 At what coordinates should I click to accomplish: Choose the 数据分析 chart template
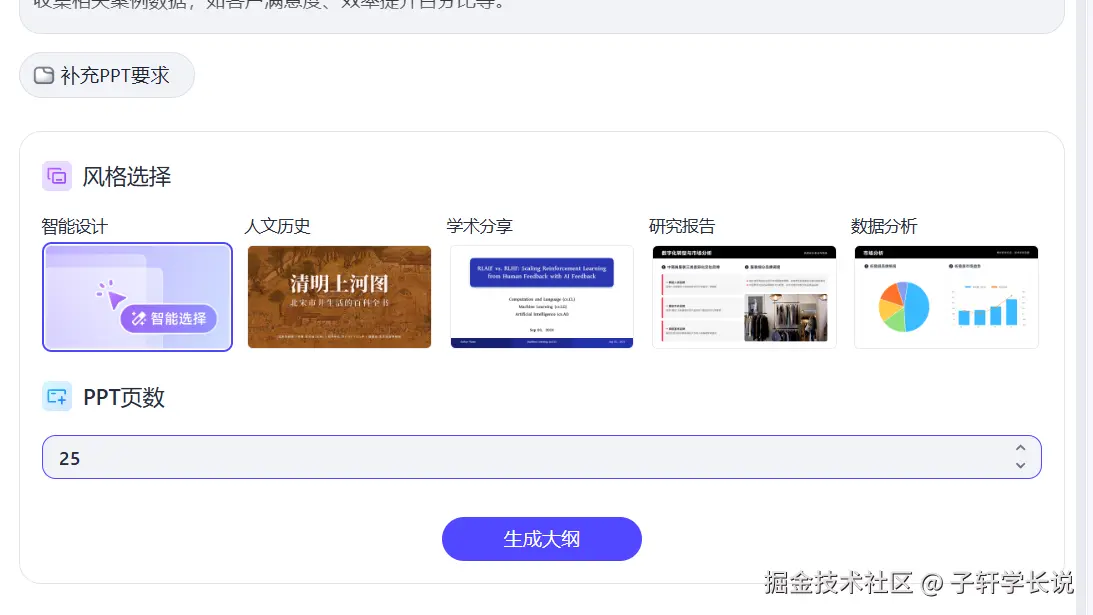coord(946,297)
